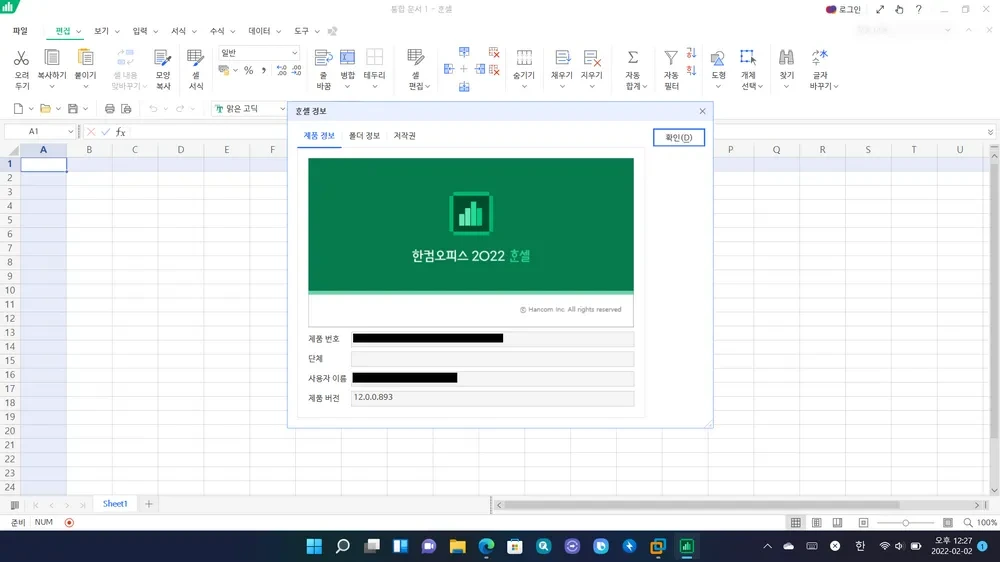Click the taskbar Search icon
This screenshot has width=1000, height=562.
click(x=343, y=546)
